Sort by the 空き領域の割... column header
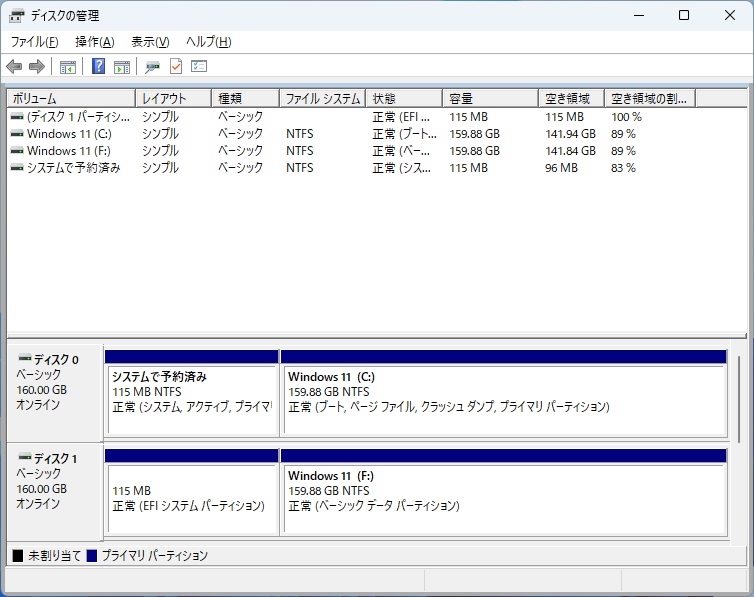The image size is (754, 597). tap(650, 99)
